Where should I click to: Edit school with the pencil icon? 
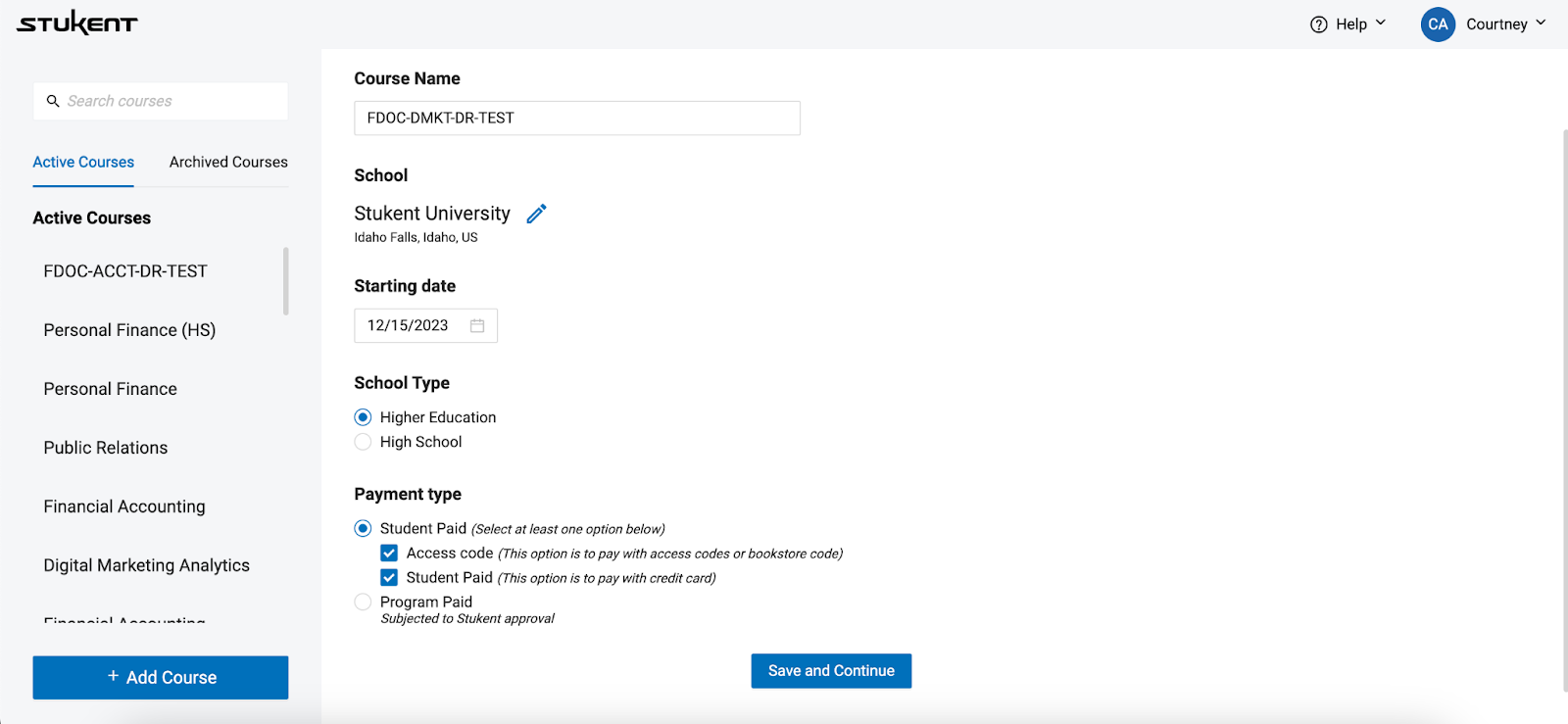tap(536, 214)
